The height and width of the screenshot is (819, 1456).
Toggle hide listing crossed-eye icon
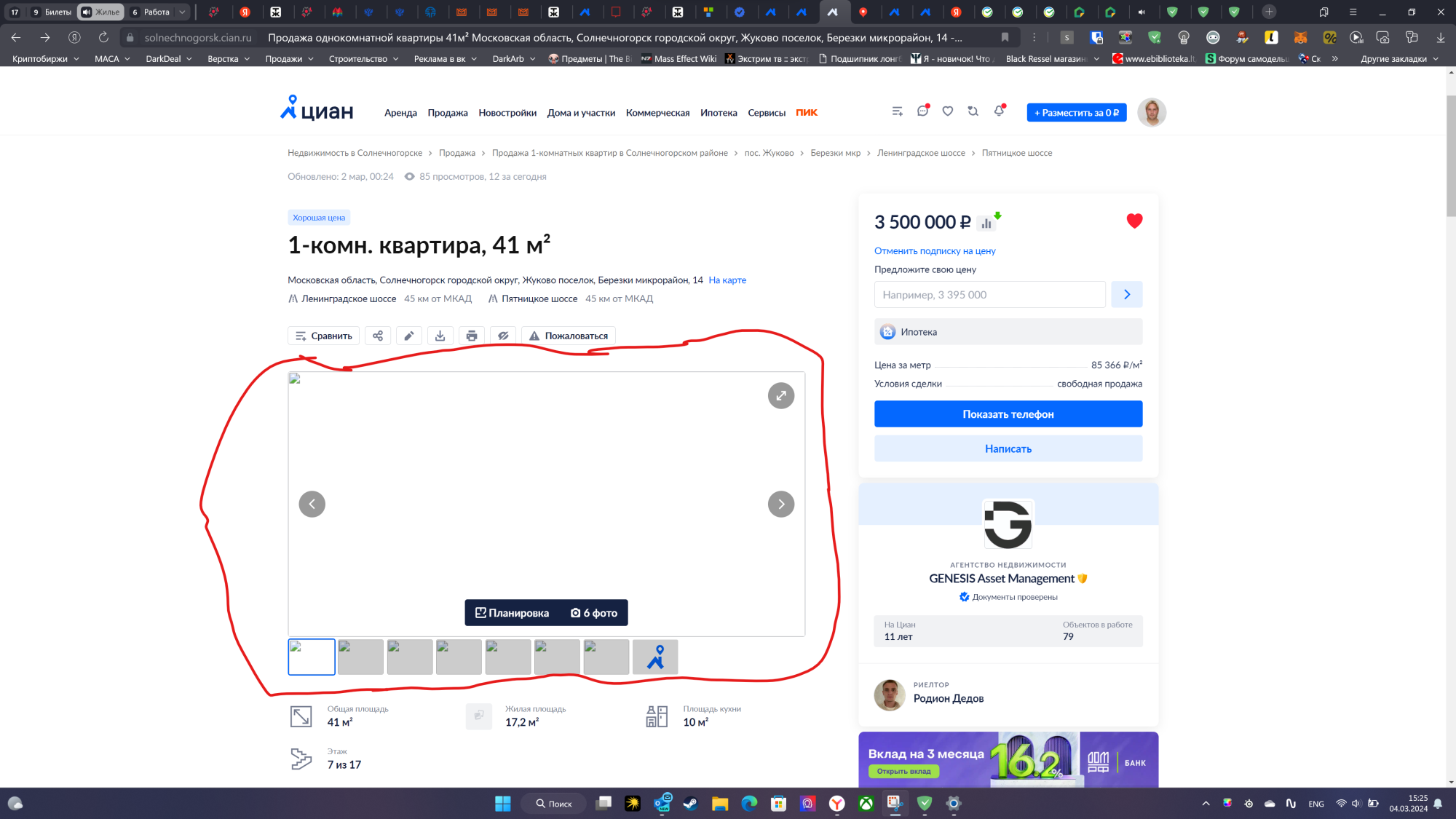pos(503,336)
